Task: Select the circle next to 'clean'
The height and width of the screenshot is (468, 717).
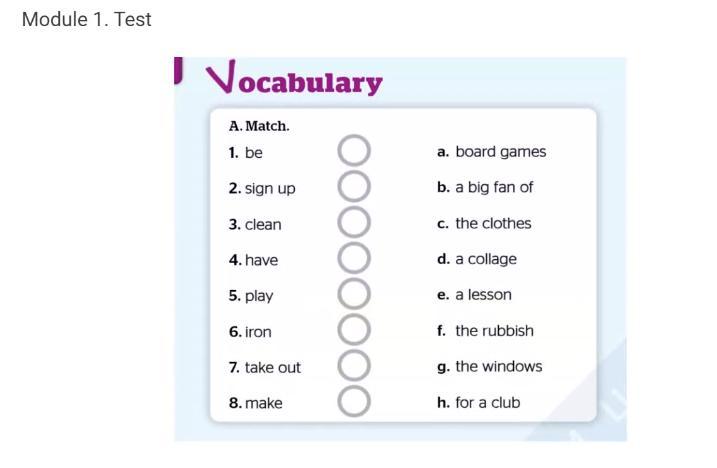Action: pos(354,223)
